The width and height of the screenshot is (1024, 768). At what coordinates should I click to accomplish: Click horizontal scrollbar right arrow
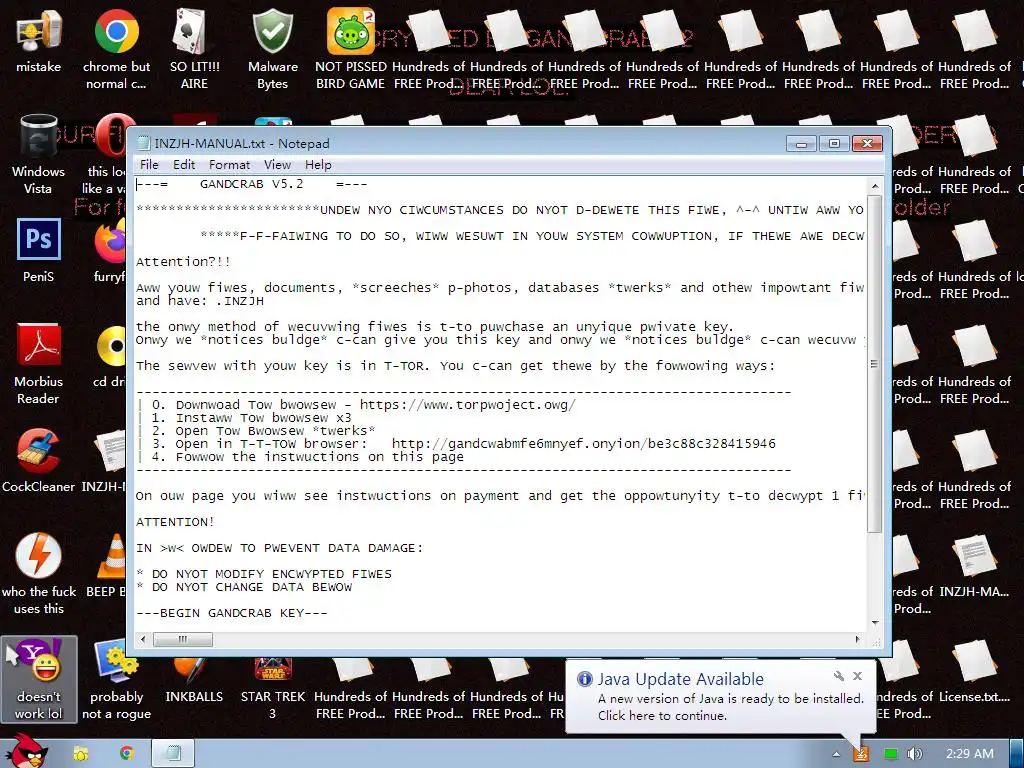[x=858, y=639]
